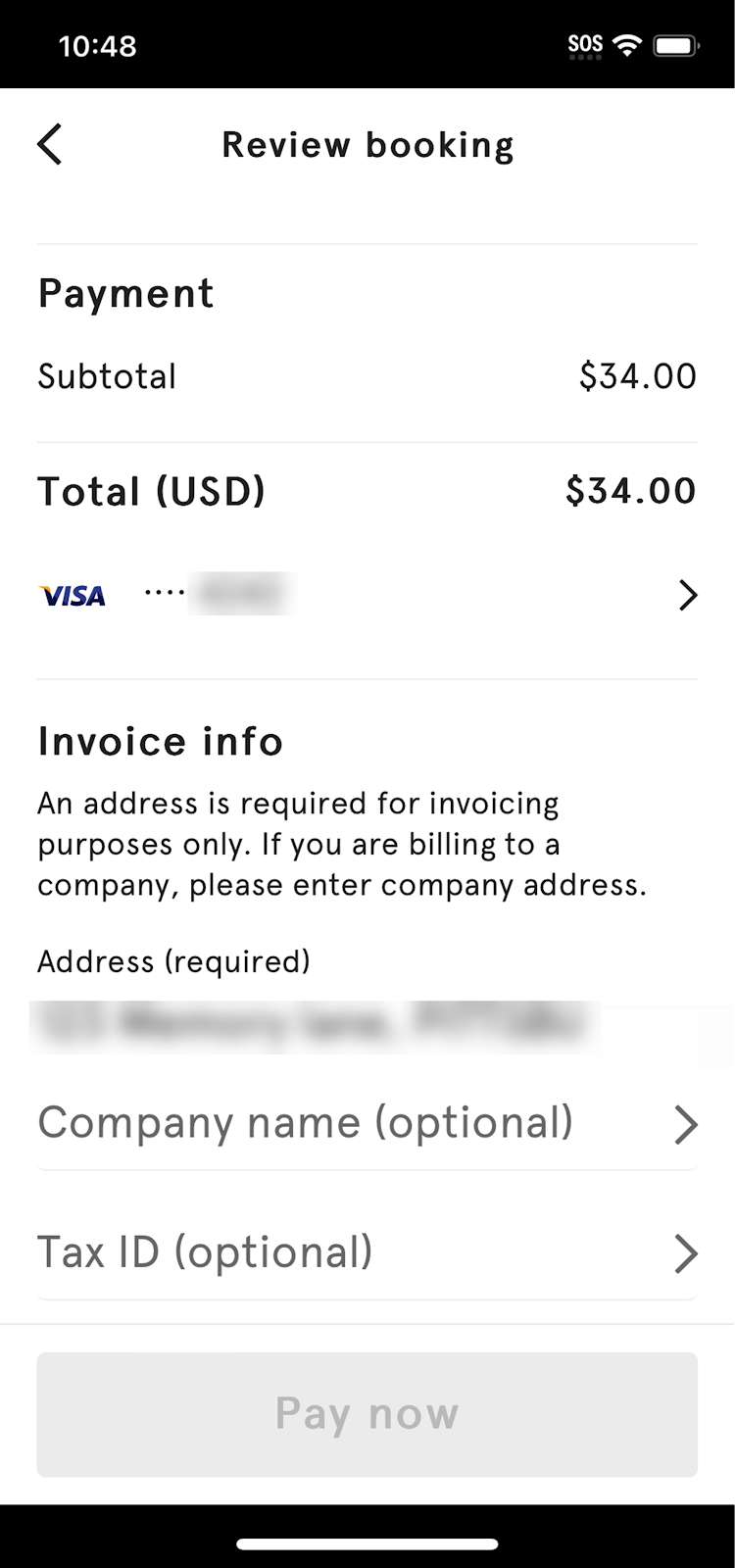Tap the SOS carrier indicator
Screen dimensions: 735x1568
tap(583, 43)
